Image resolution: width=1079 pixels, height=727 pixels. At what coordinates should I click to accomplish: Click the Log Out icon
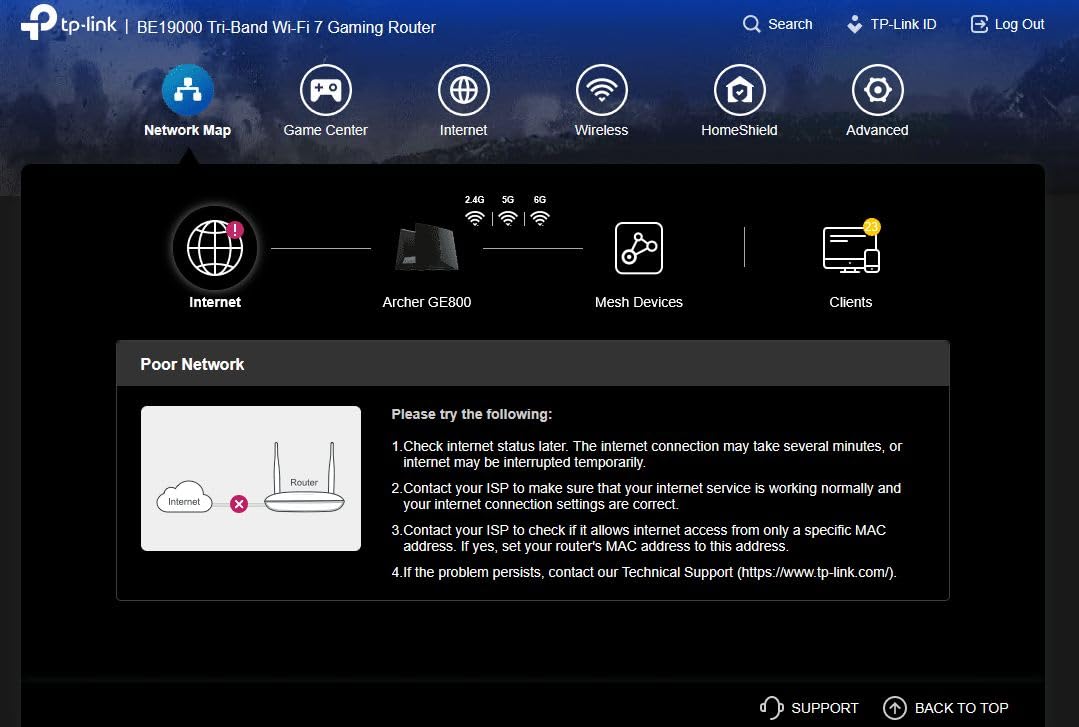coord(979,25)
